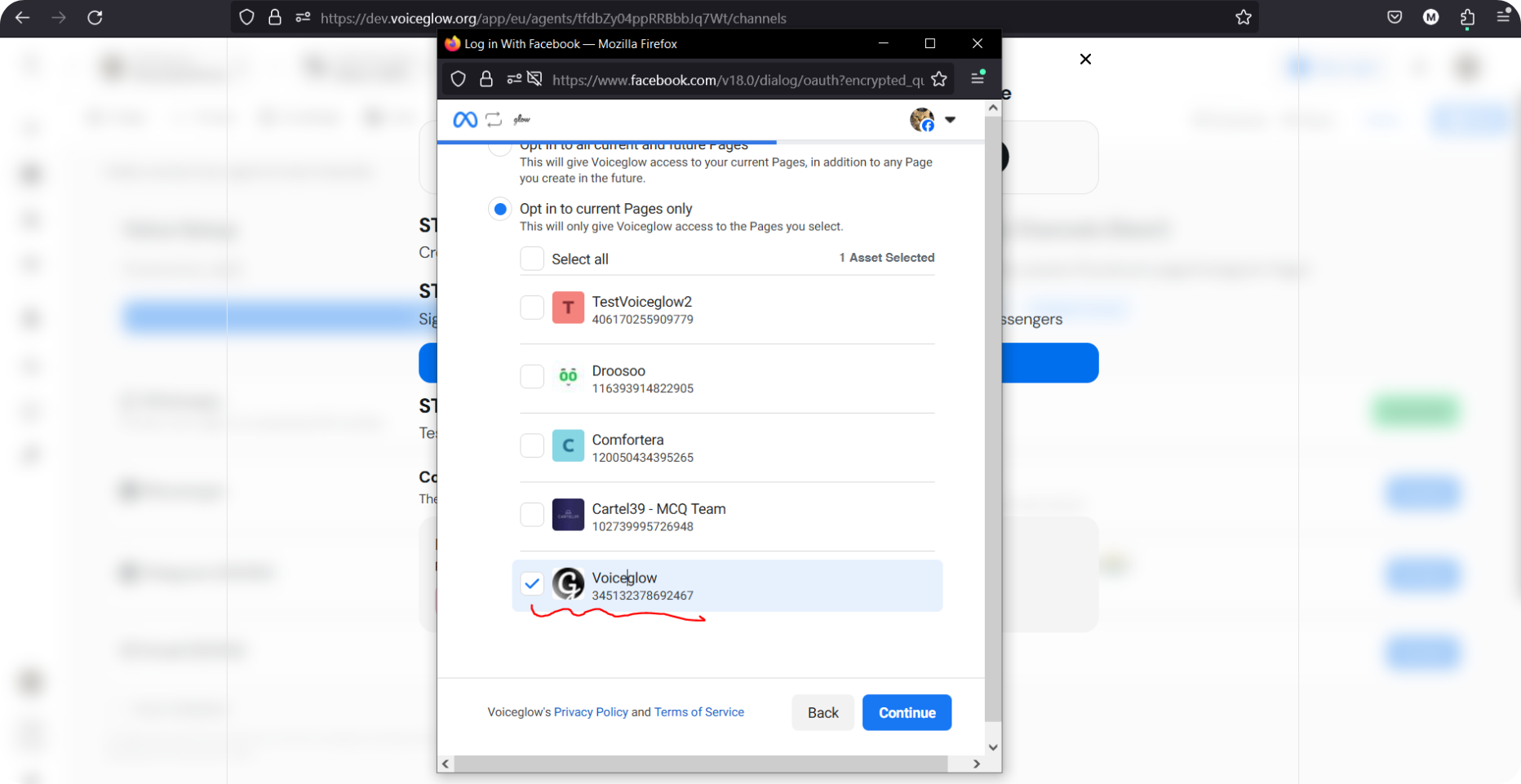
Task: Bookmark the Facebook OAuth dialog page
Action: point(939,79)
